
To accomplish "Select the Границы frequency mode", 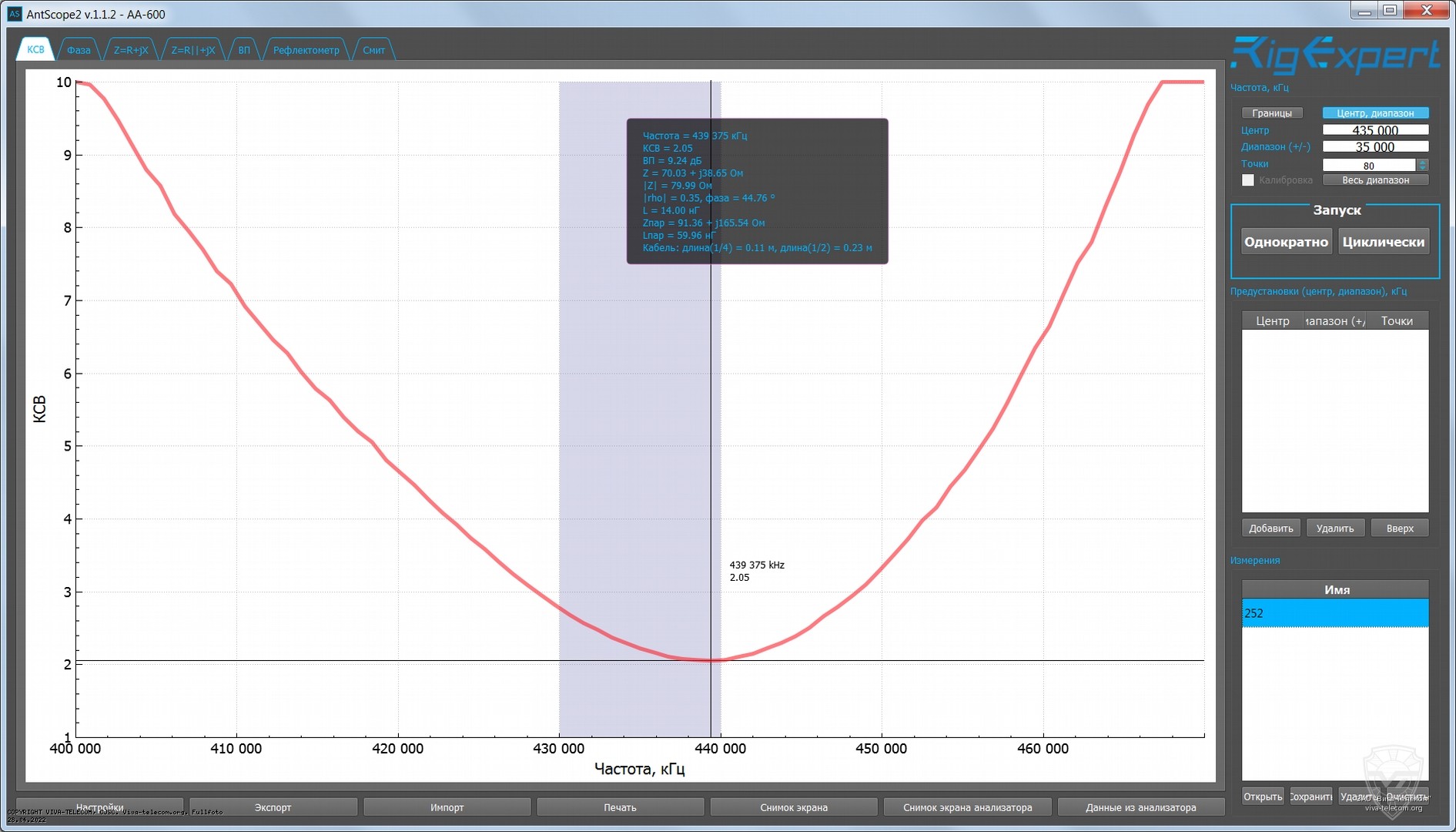I will pyautogui.click(x=1272, y=113).
